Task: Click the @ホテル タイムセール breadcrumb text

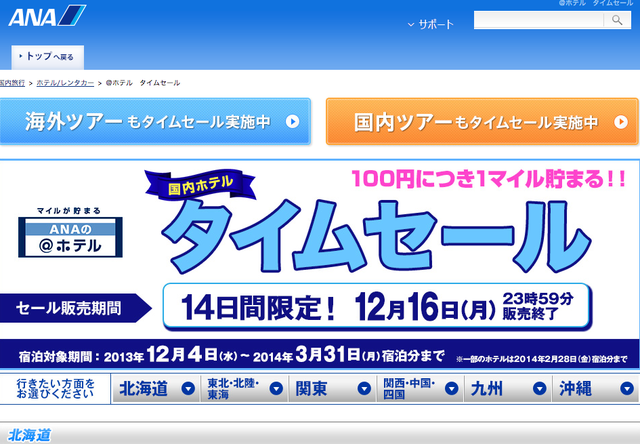Action: pyautogui.click(x=142, y=83)
